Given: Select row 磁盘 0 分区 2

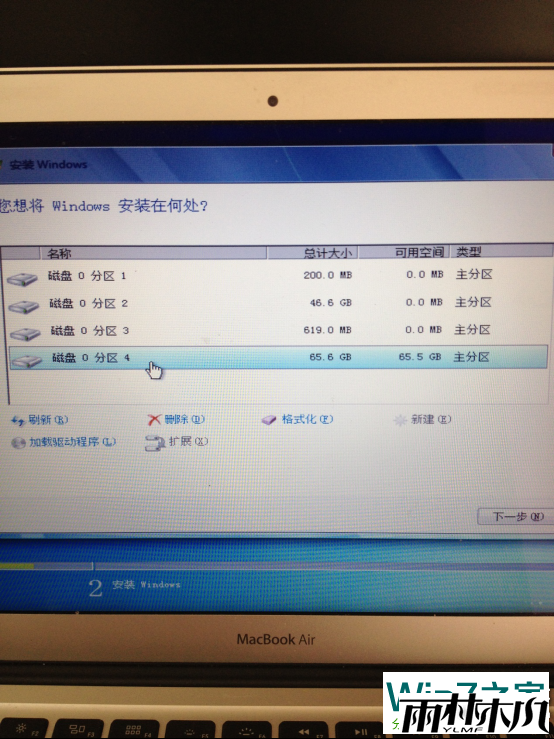Looking at the screenshot, I should [x=278, y=303].
